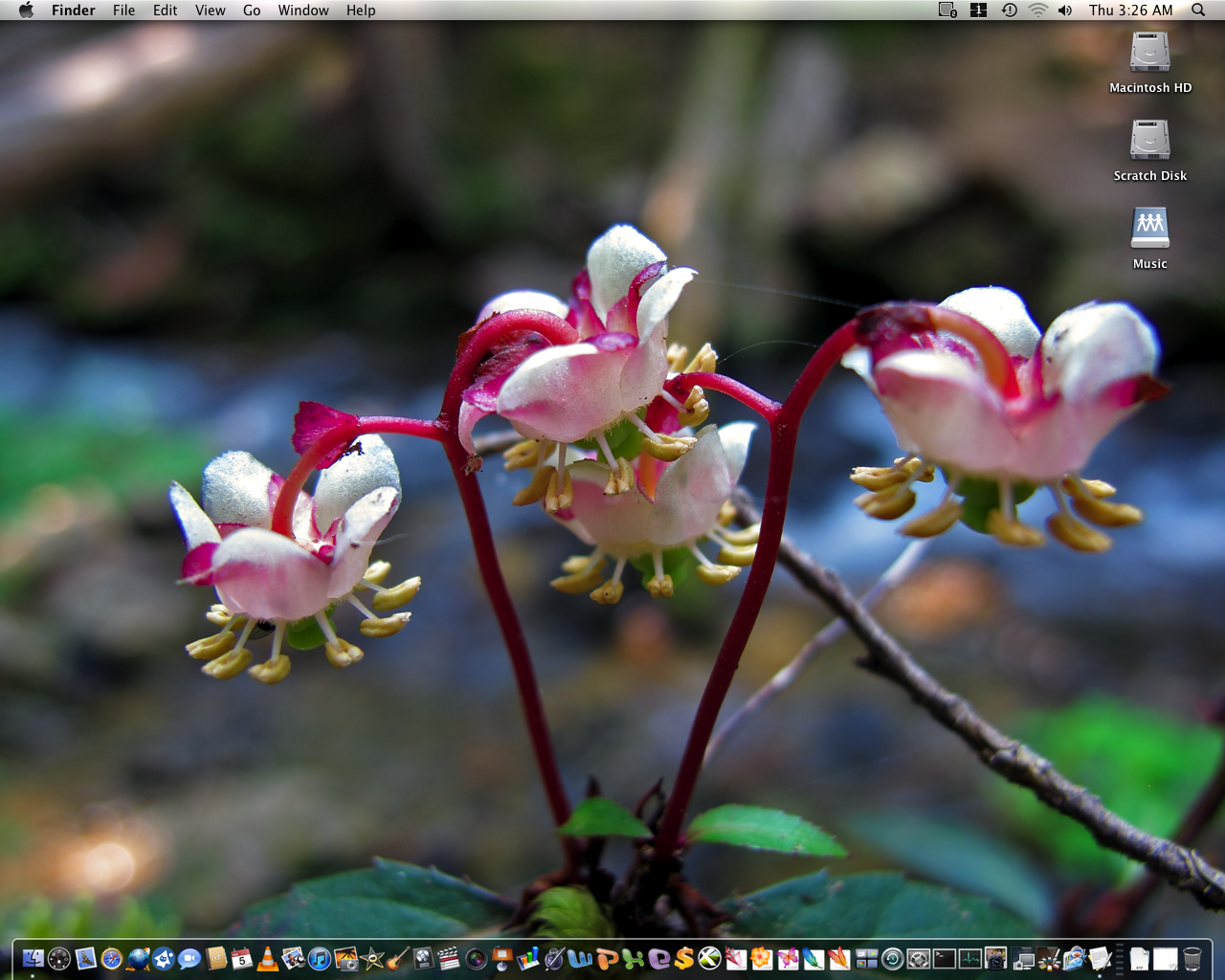Open the Edit menu
Image resolution: width=1225 pixels, height=980 pixels.
[x=166, y=10]
